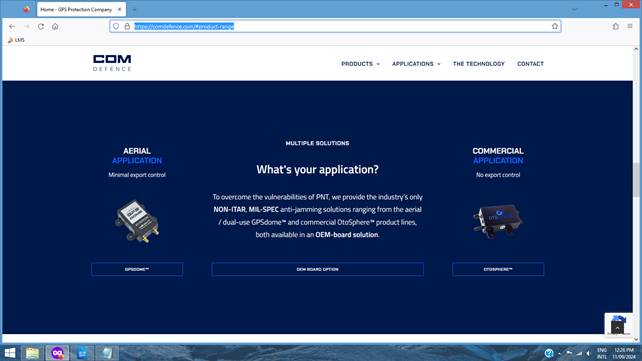The width and height of the screenshot is (642, 361).
Task: Open the Windows Start menu
Action: pyautogui.click(x=10, y=353)
